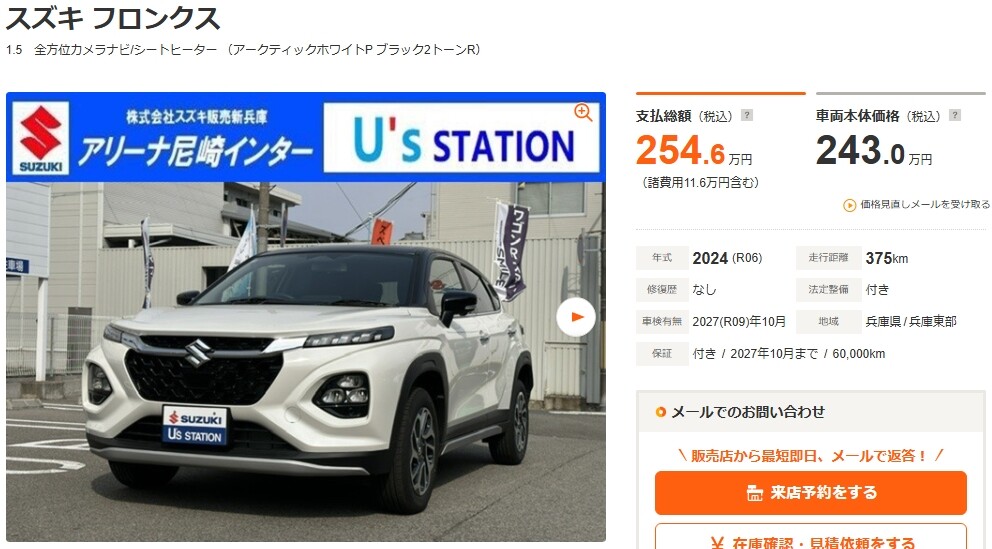992x549 pixels.
Task: Click help icon beside 支払総額
Action: tap(747, 115)
